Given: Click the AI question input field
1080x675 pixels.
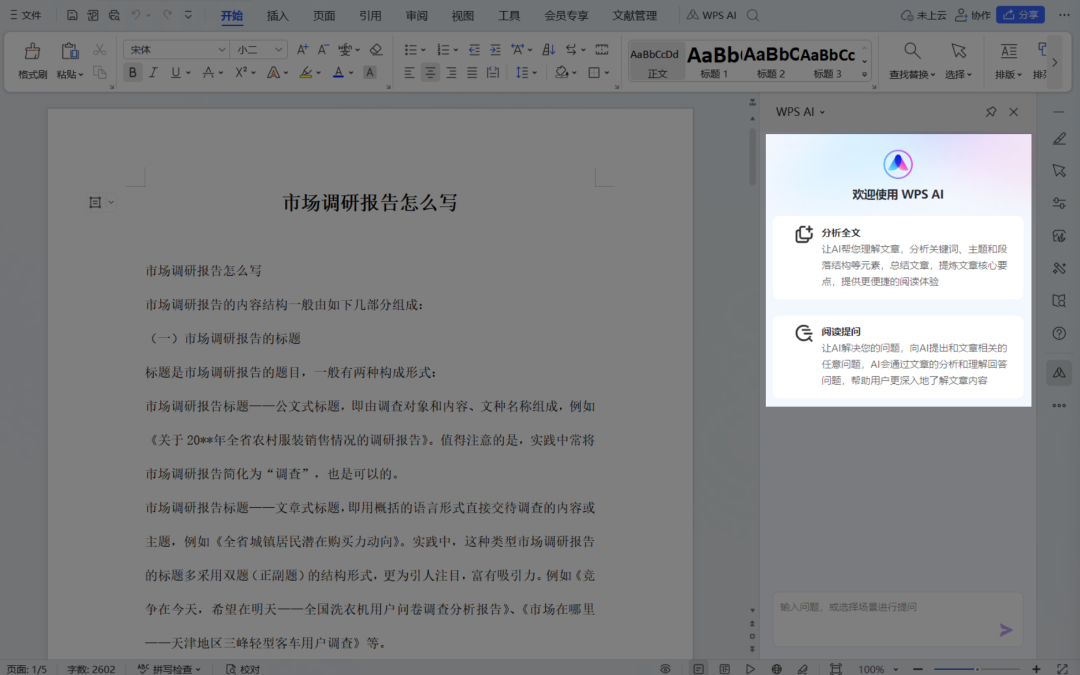Looking at the screenshot, I should pyautogui.click(x=897, y=619).
